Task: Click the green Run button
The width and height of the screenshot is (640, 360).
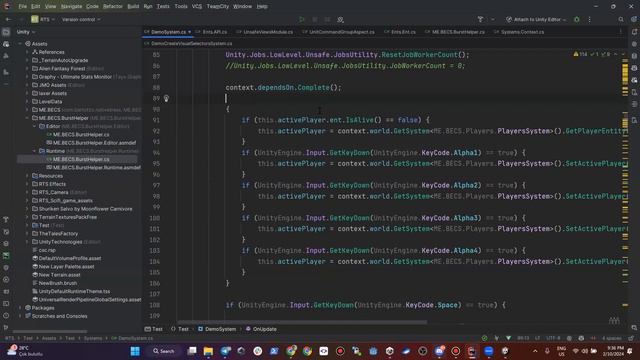Action: [302, 19]
